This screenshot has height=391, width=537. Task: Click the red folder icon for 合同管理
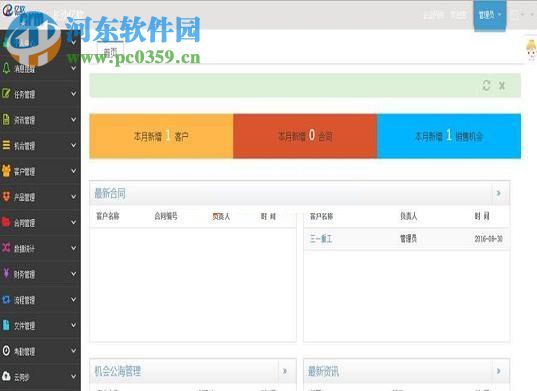6,222
